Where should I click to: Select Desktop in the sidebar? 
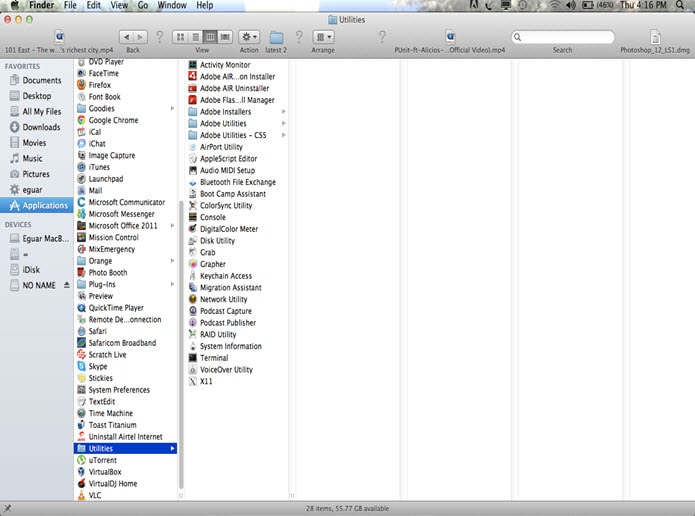click(x=36, y=96)
